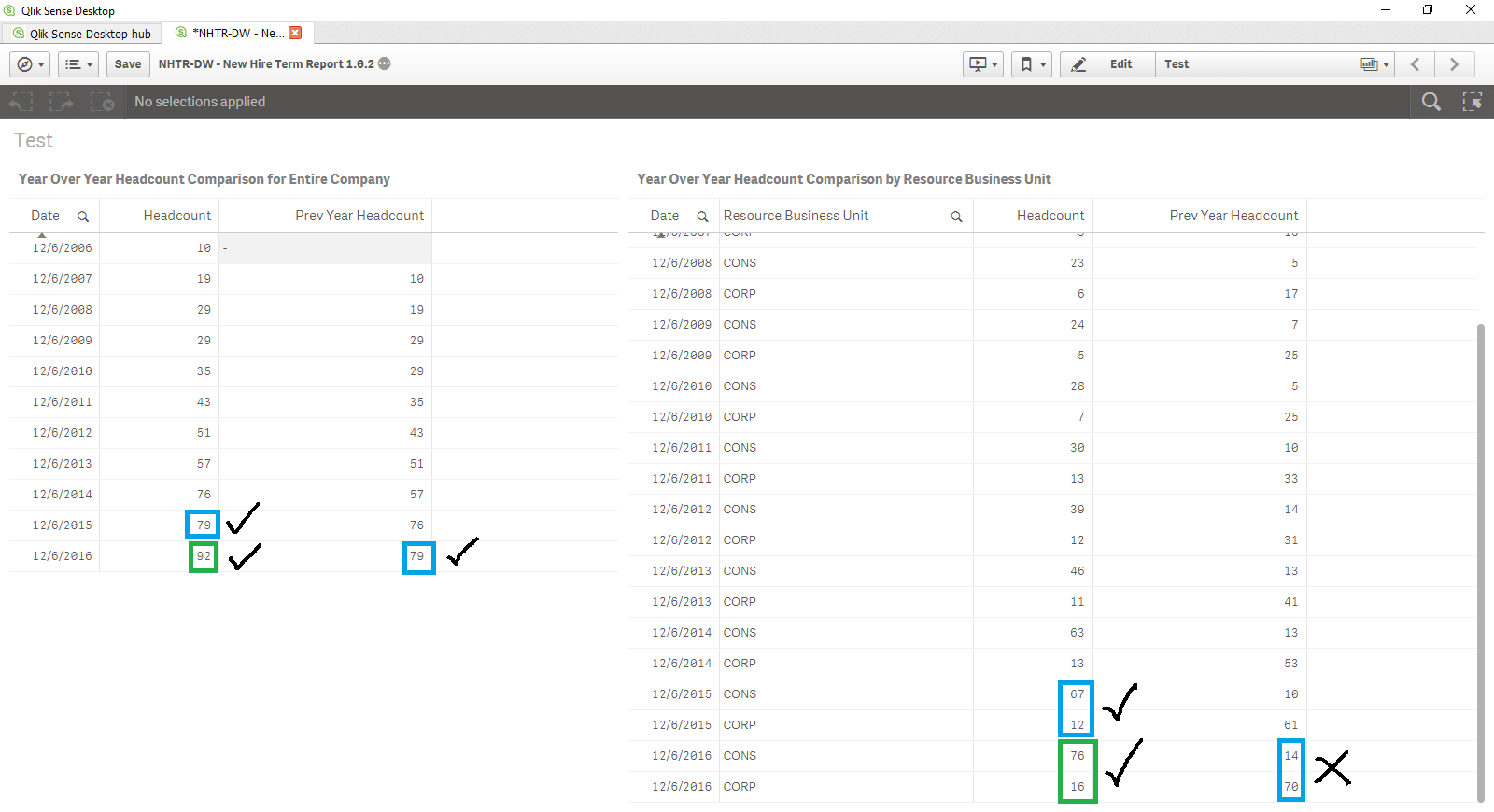The width and height of the screenshot is (1494, 812).
Task: Select CONS in the 12/6/2013 row
Action: coord(740,571)
